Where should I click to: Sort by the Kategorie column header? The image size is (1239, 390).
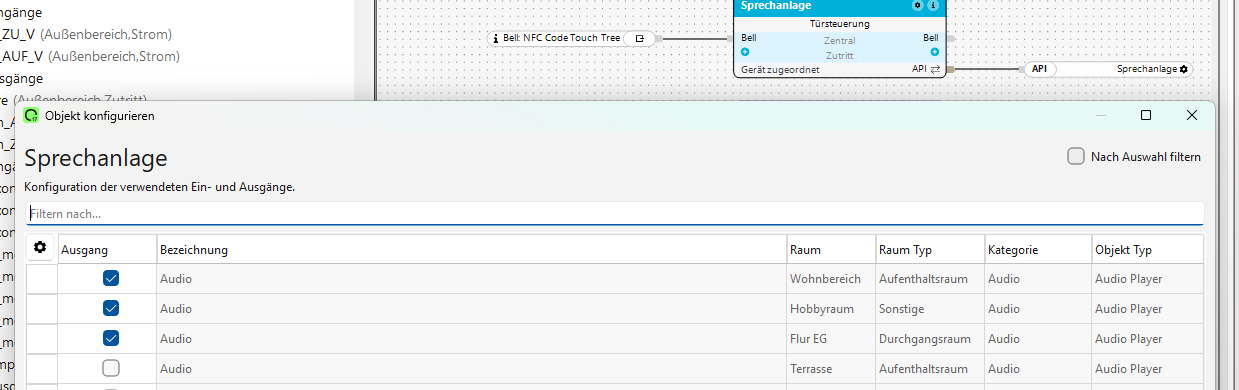pyautogui.click(x=1038, y=249)
